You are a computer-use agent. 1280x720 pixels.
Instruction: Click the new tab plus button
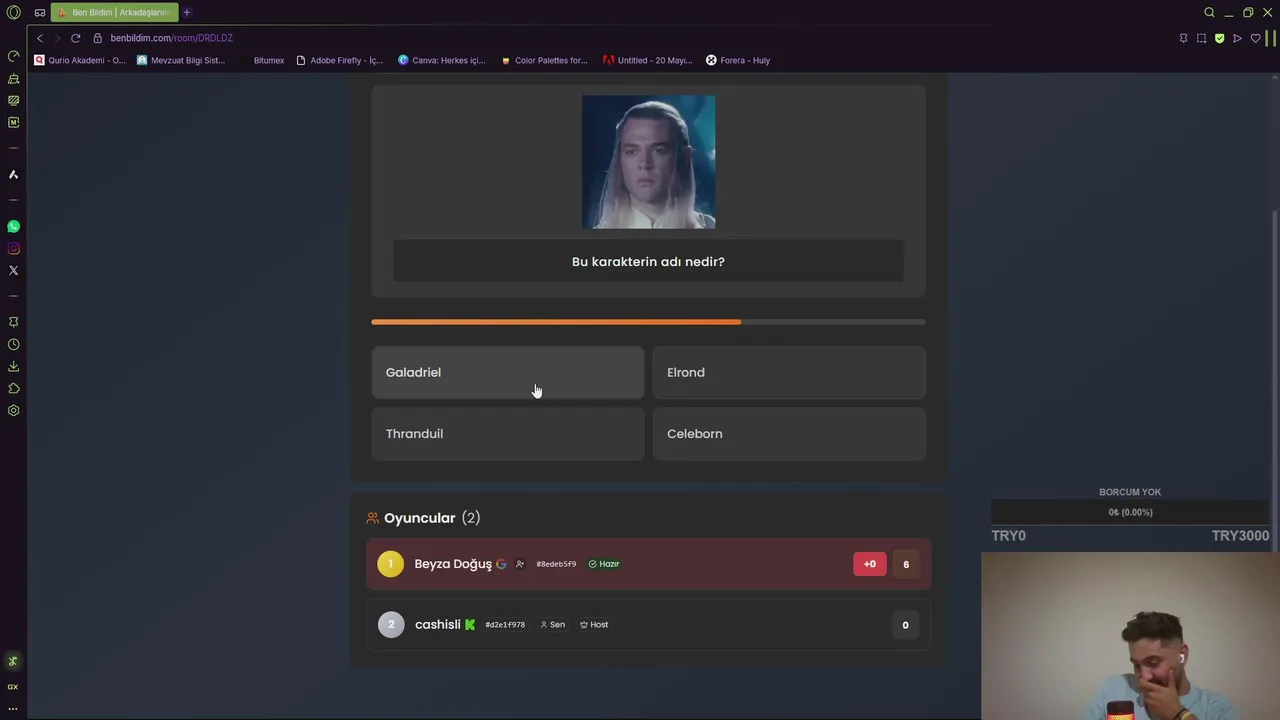tap(187, 13)
